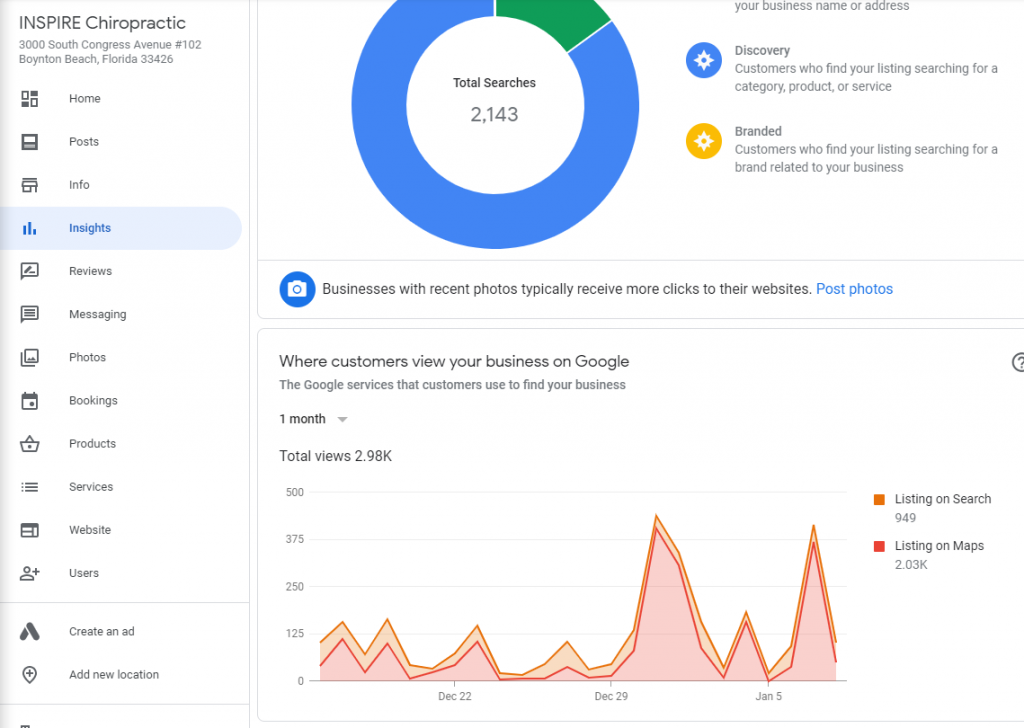This screenshot has width=1024, height=728.
Task: Click the Services list icon
Action: (x=29, y=487)
